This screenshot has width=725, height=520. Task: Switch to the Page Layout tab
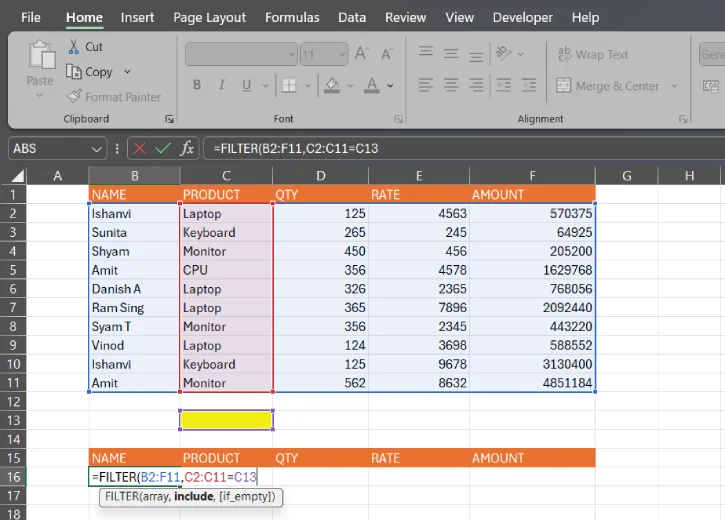point(209,18)
